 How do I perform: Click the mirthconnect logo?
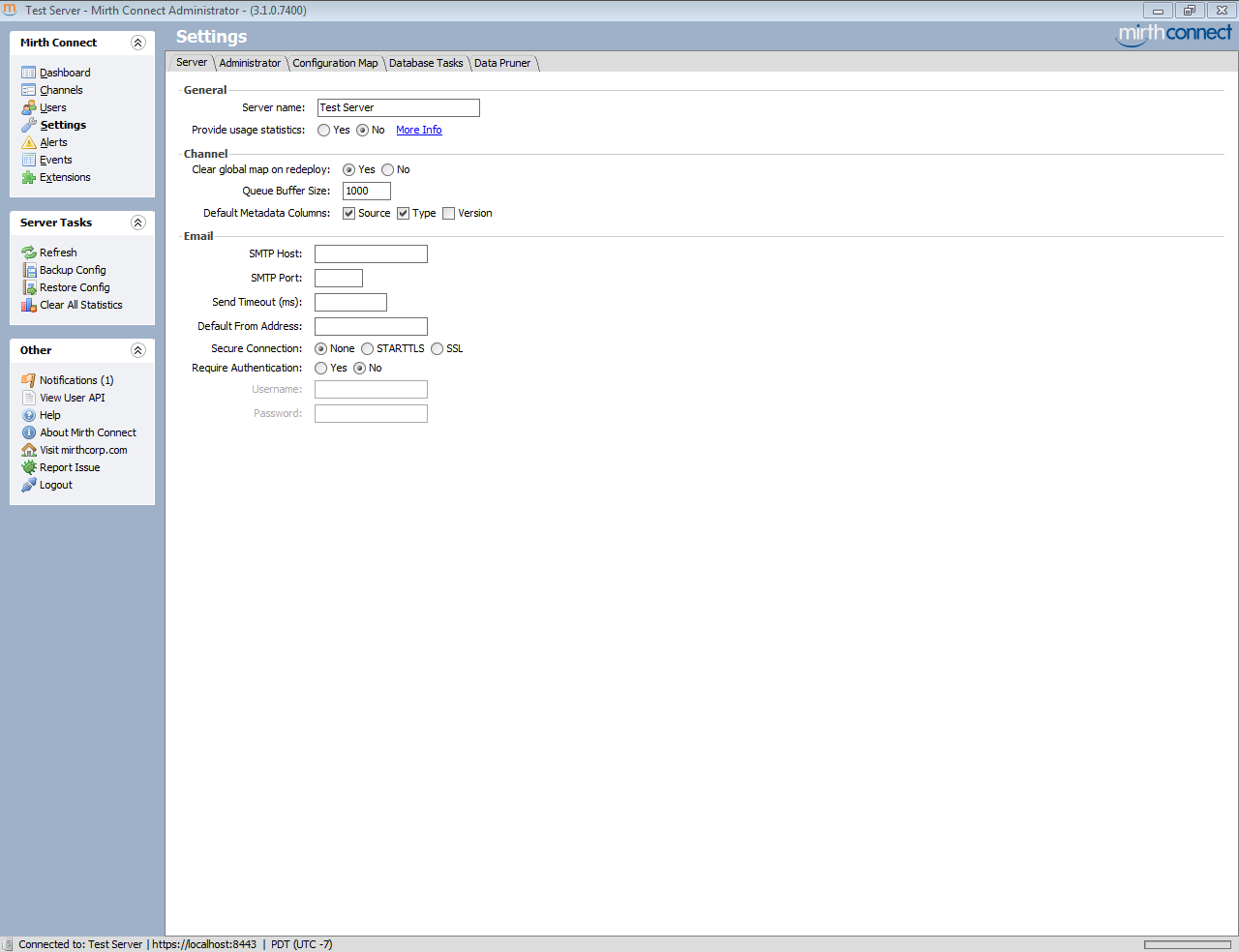(x=1174, y=35)
